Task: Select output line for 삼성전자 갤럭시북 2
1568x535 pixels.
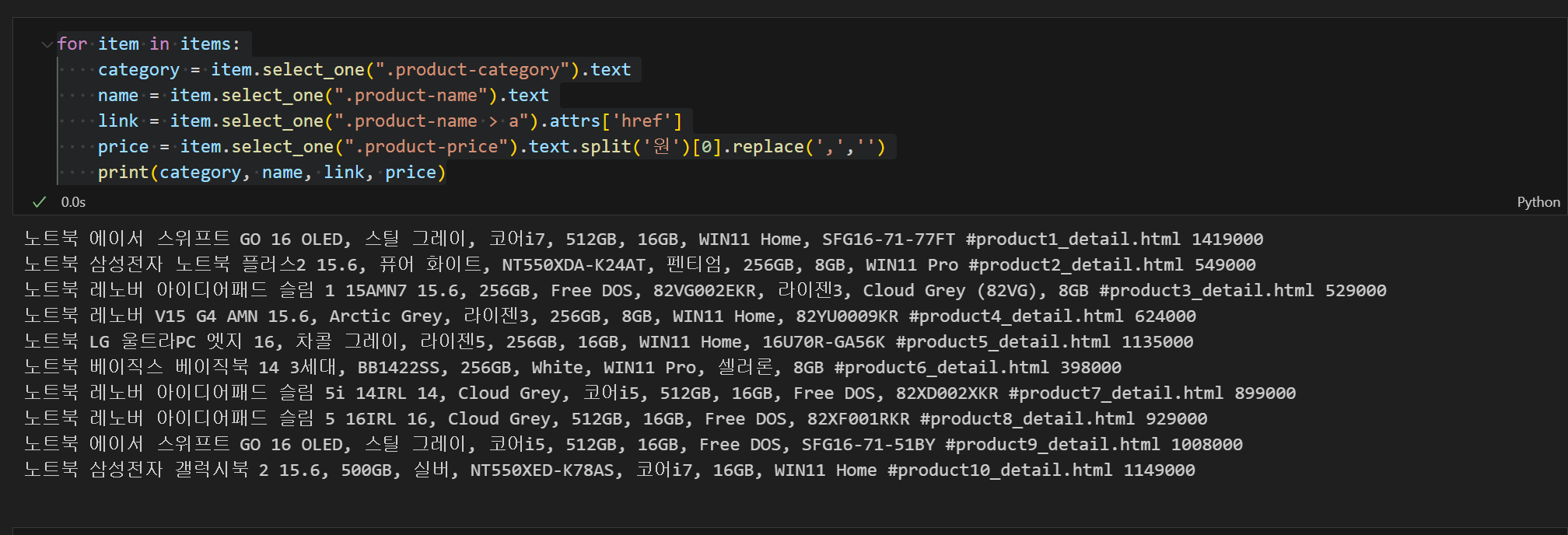Action: (x=609, y=470)
